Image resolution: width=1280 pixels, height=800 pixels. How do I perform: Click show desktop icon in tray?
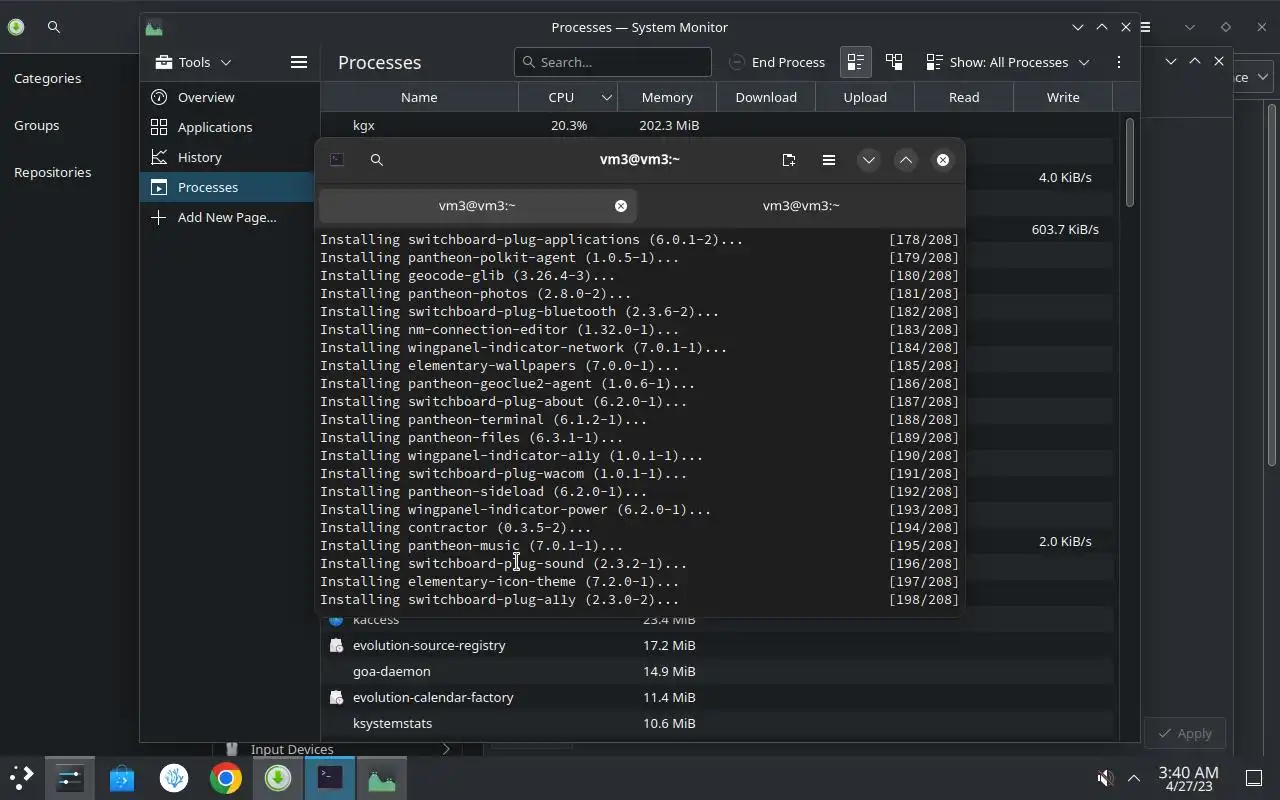point(1253,778)
